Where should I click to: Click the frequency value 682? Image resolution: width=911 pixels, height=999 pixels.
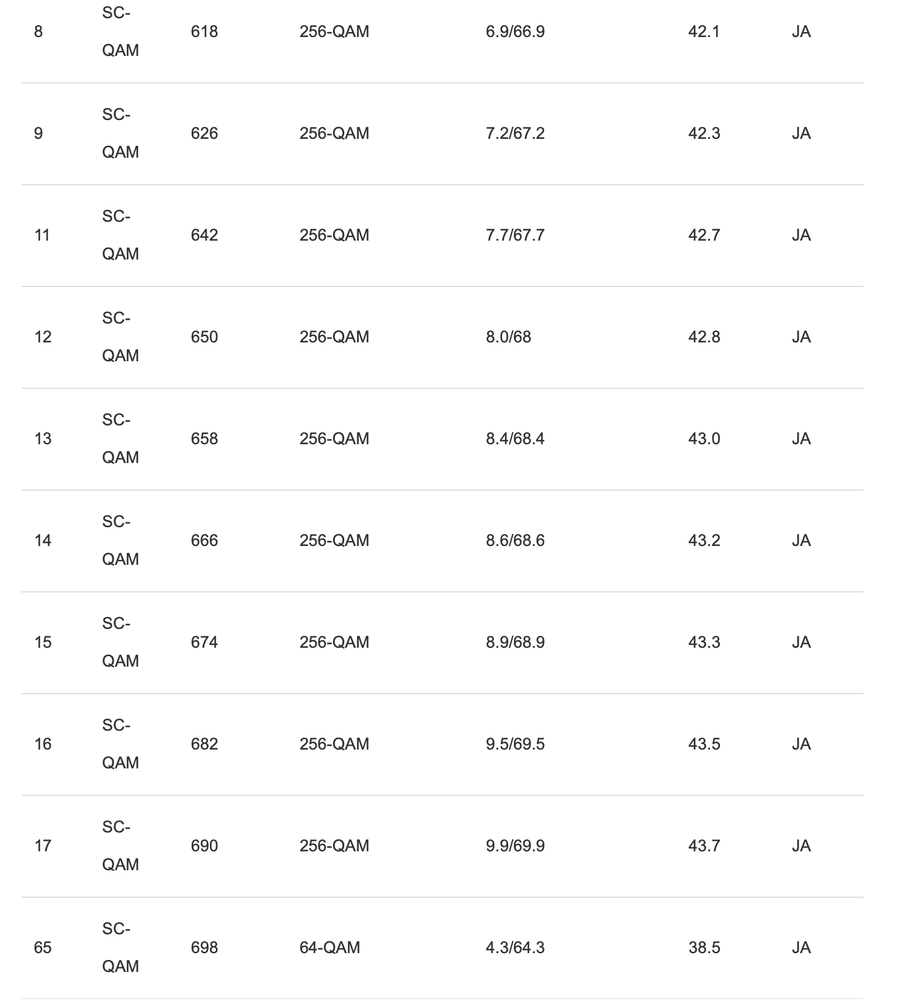(x=204, y=744)
